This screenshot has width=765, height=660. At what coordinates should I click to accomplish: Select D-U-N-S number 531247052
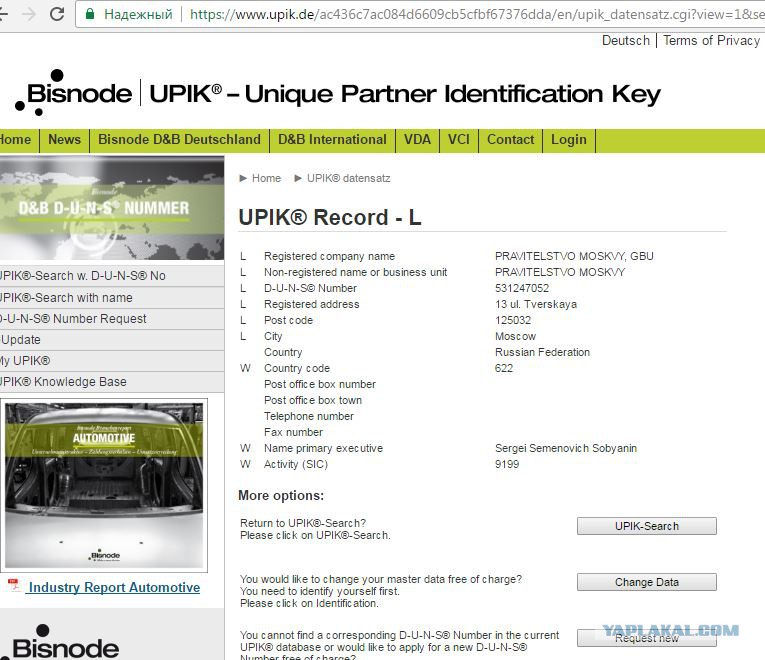[x=522, y=288]
